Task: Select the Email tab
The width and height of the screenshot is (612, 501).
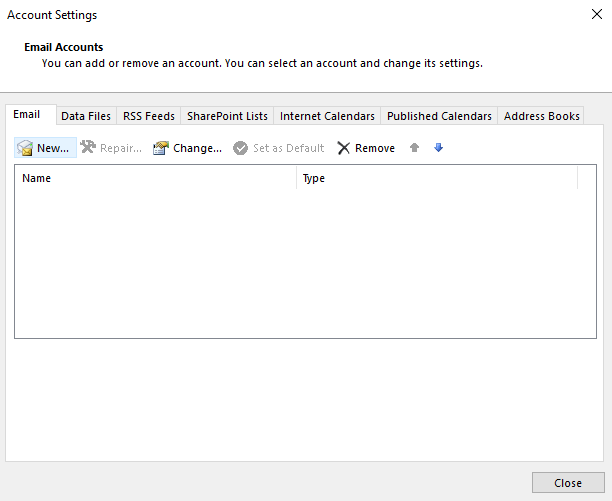Action: click(27, 115)
